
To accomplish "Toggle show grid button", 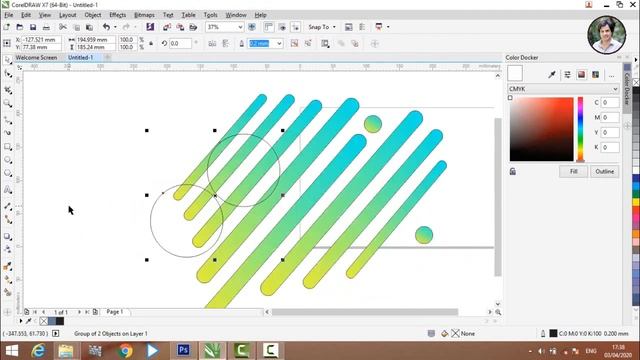I will pyautogui.click(x=282, y=27).
